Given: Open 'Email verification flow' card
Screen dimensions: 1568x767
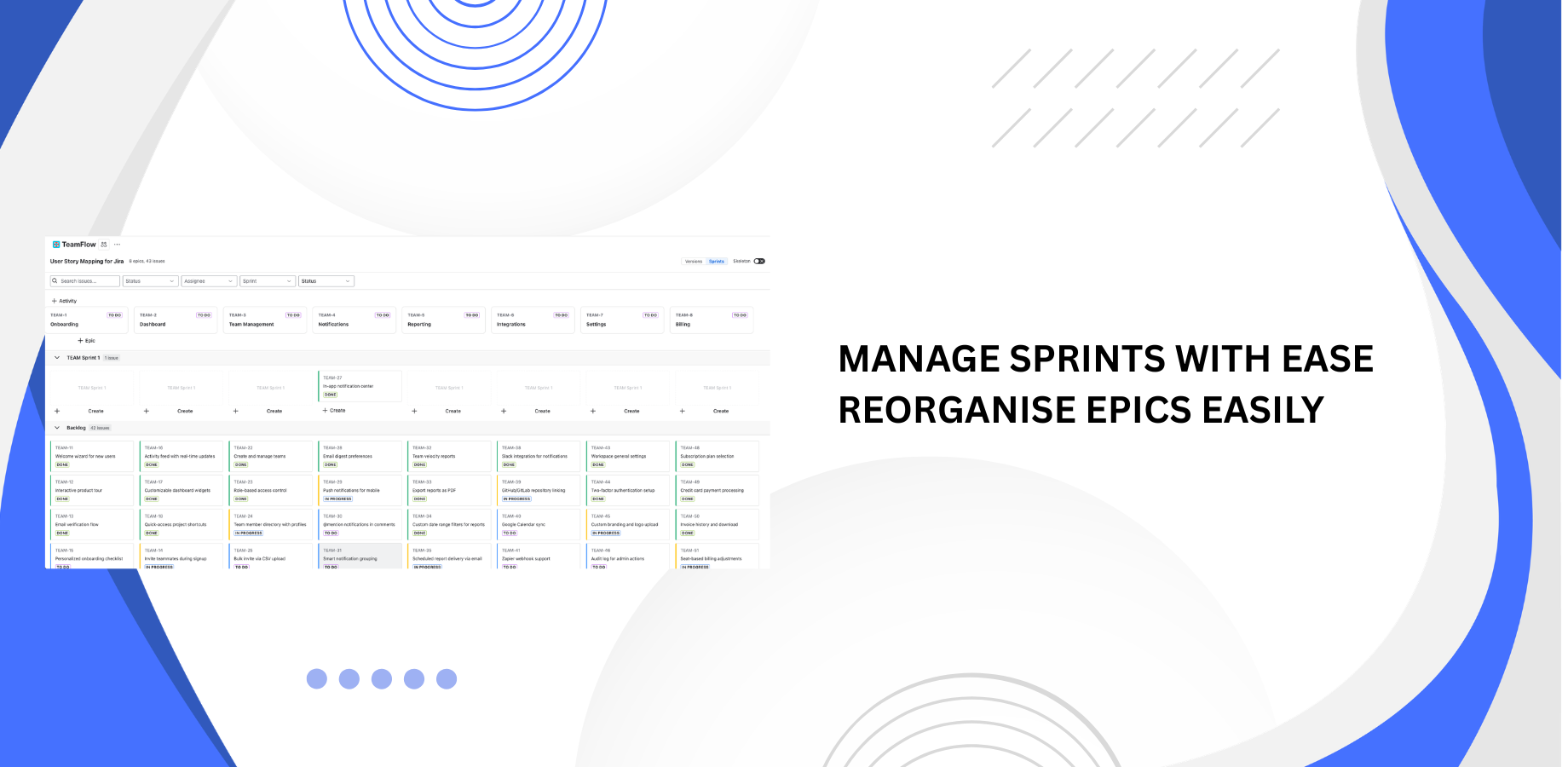Looking at the screenshot, I should (x=92, y=524).
